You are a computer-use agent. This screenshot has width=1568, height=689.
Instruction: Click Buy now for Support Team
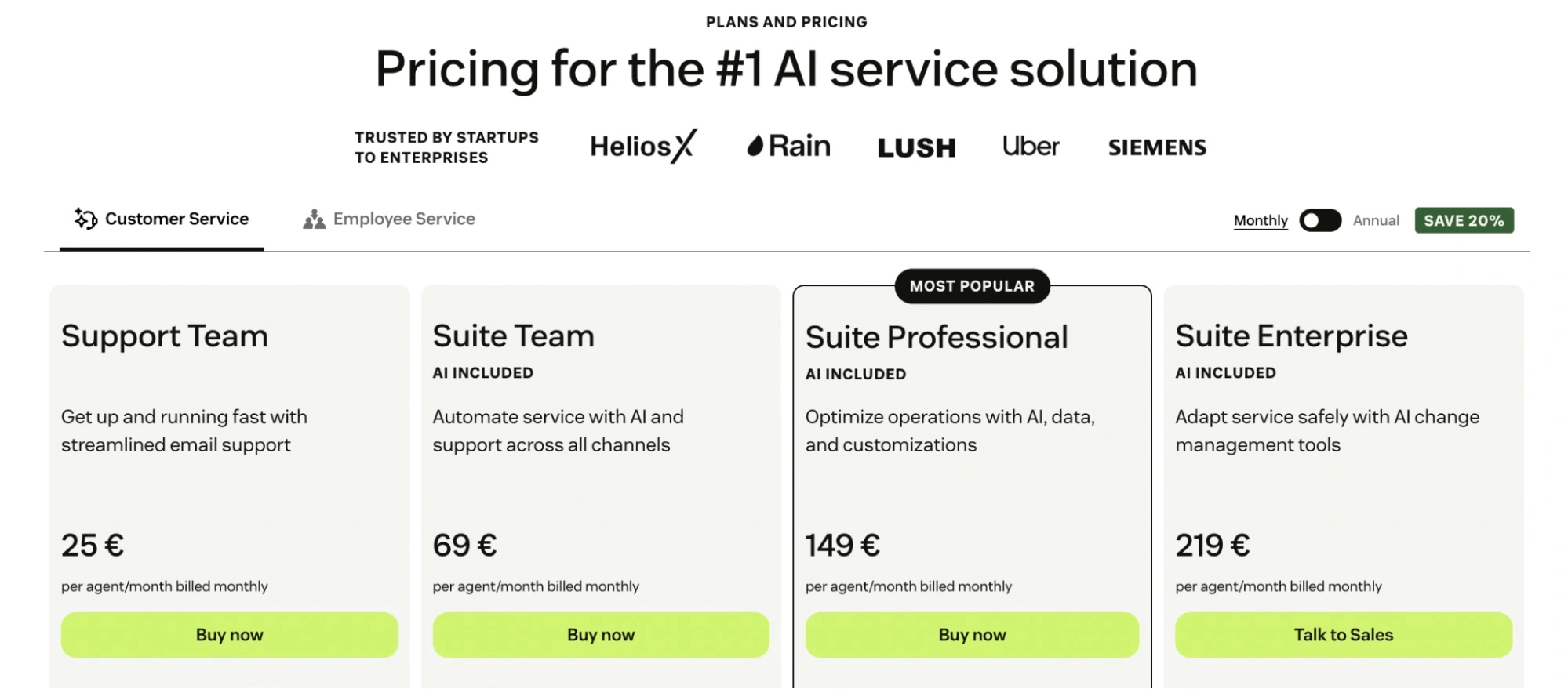229,635
